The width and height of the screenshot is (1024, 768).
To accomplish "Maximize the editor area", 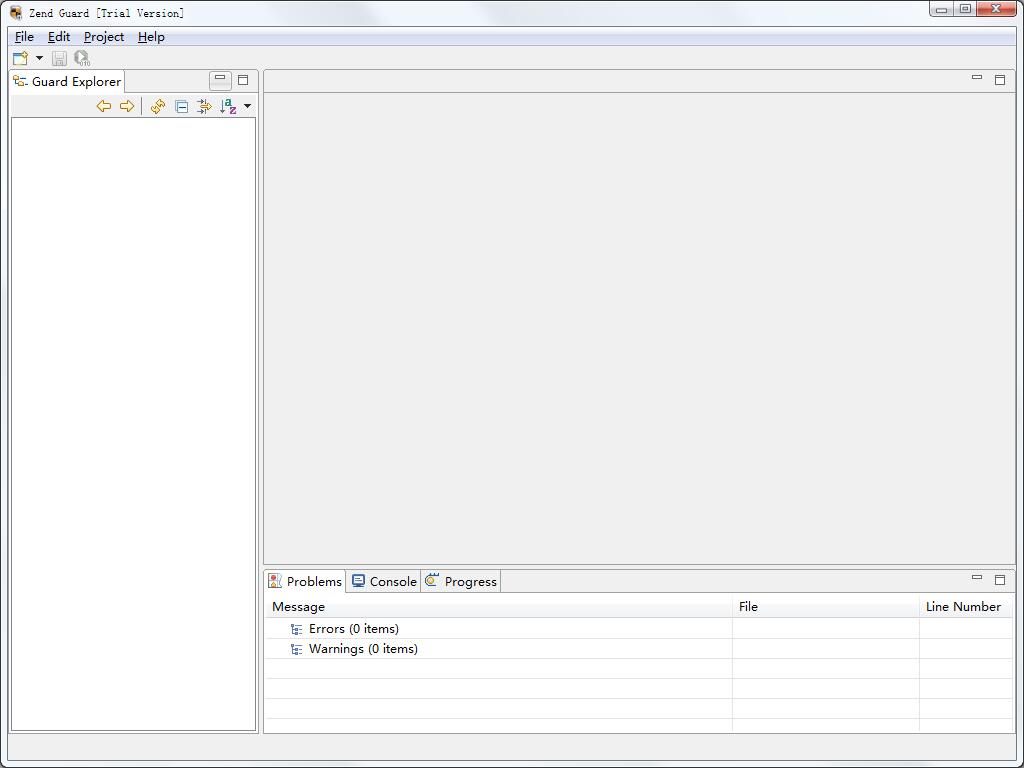I will (x=1000, y=80).
